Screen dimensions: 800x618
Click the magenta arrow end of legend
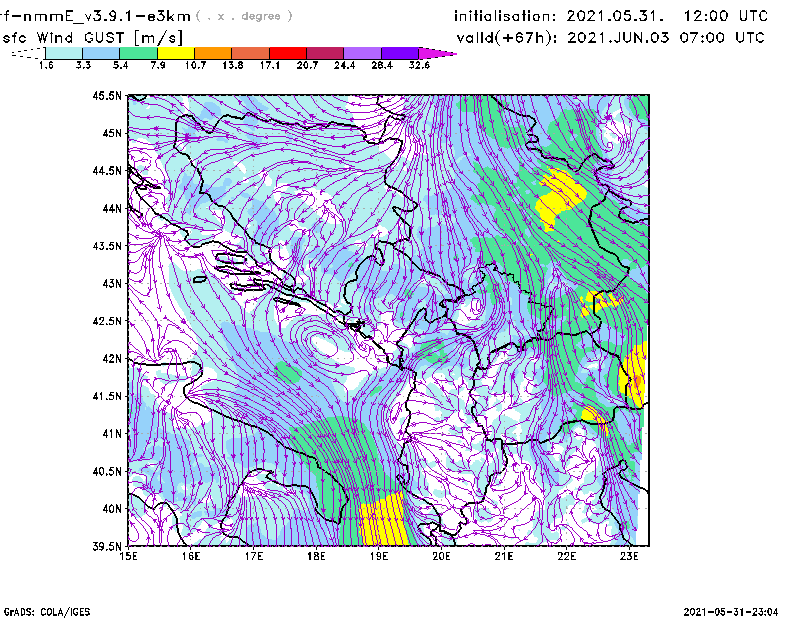click(437, 53)
